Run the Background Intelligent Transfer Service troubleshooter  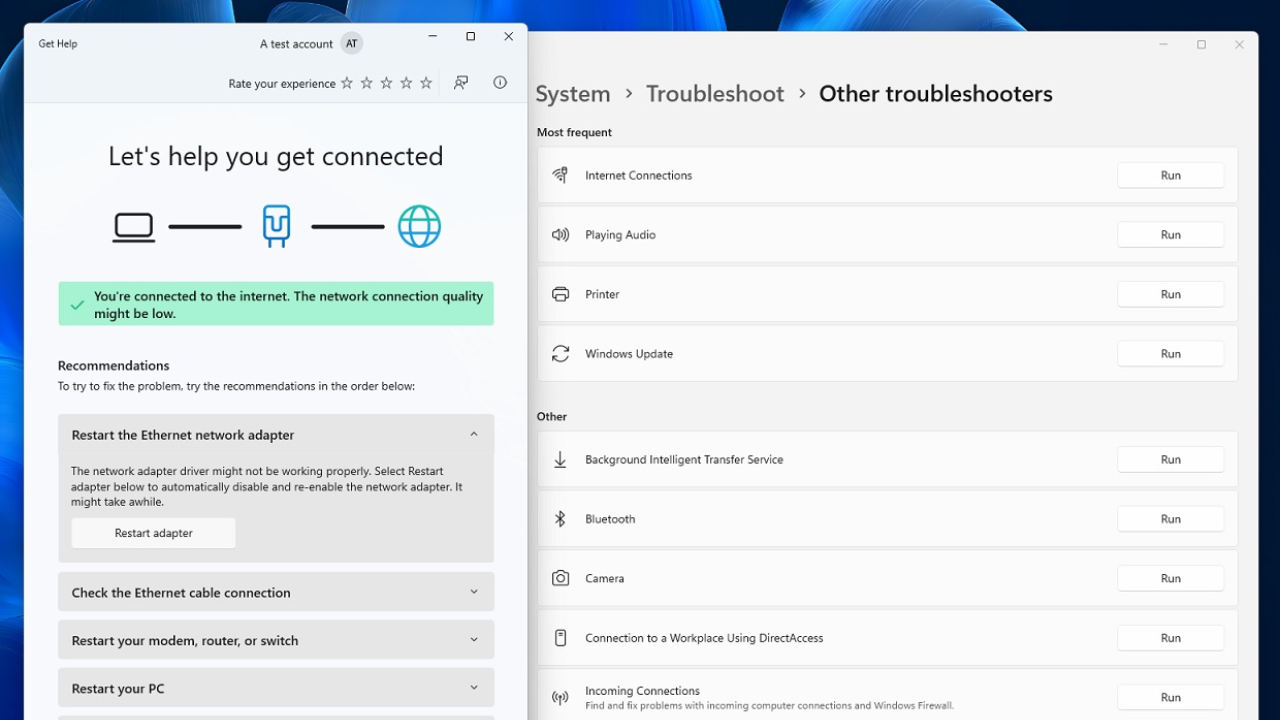1170,460
